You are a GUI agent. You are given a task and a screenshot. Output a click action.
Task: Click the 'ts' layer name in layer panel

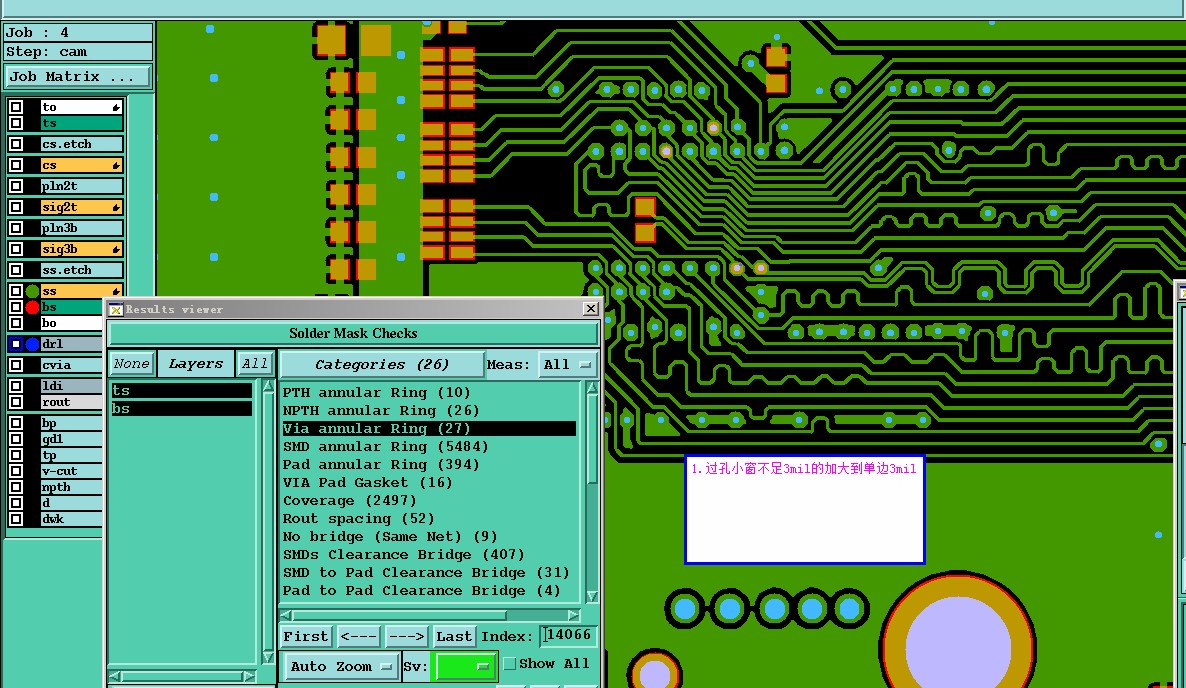pyautogui.click(x=82, y=123)
